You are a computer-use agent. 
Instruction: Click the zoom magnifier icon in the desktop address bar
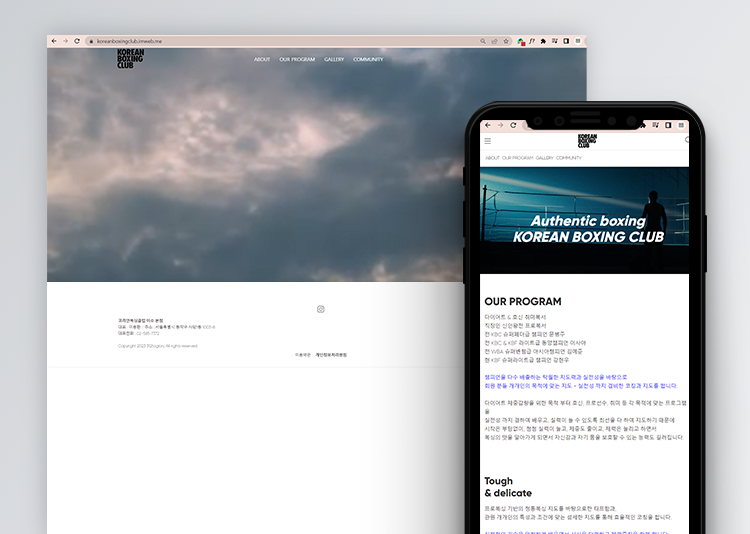(x=483, y=41)
